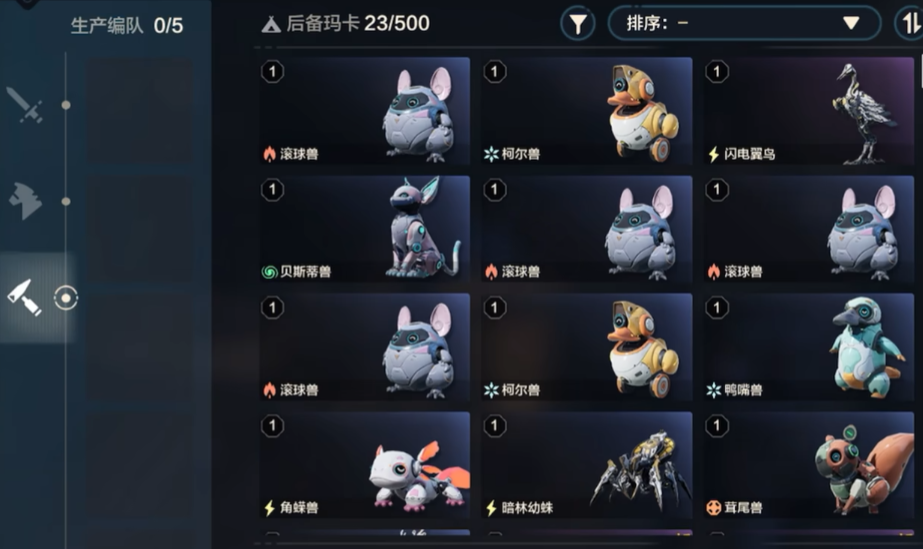Image resolution: width=923 pixels, height=549 pixels.
Task: Click the white triangle arrow in sort box
Action: 851,23
